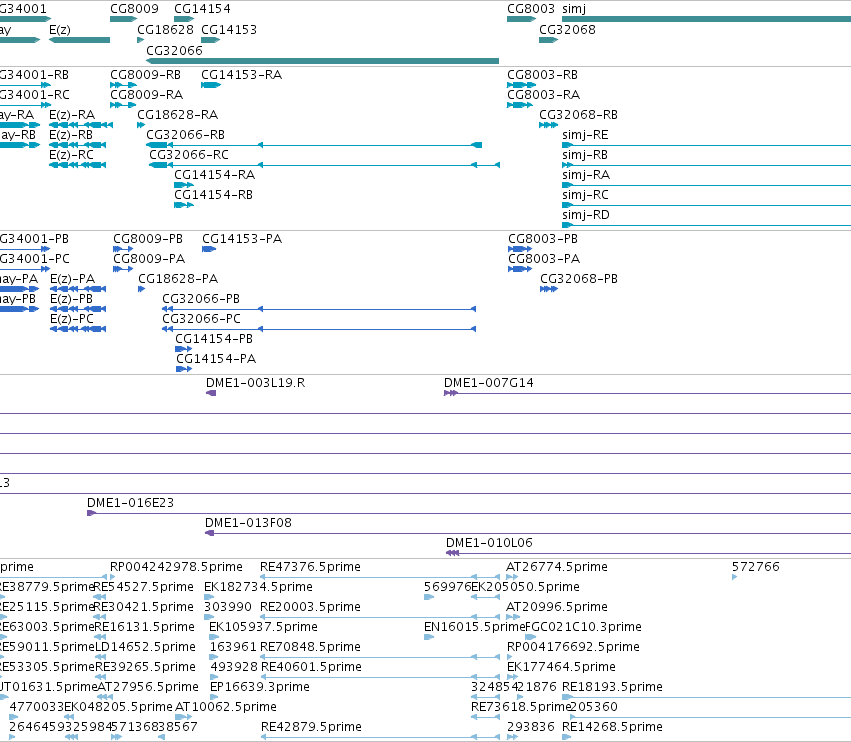Click EST AT20996.5prime
Viewport: 851px width, 742px height.
click(x=513, y=617)
